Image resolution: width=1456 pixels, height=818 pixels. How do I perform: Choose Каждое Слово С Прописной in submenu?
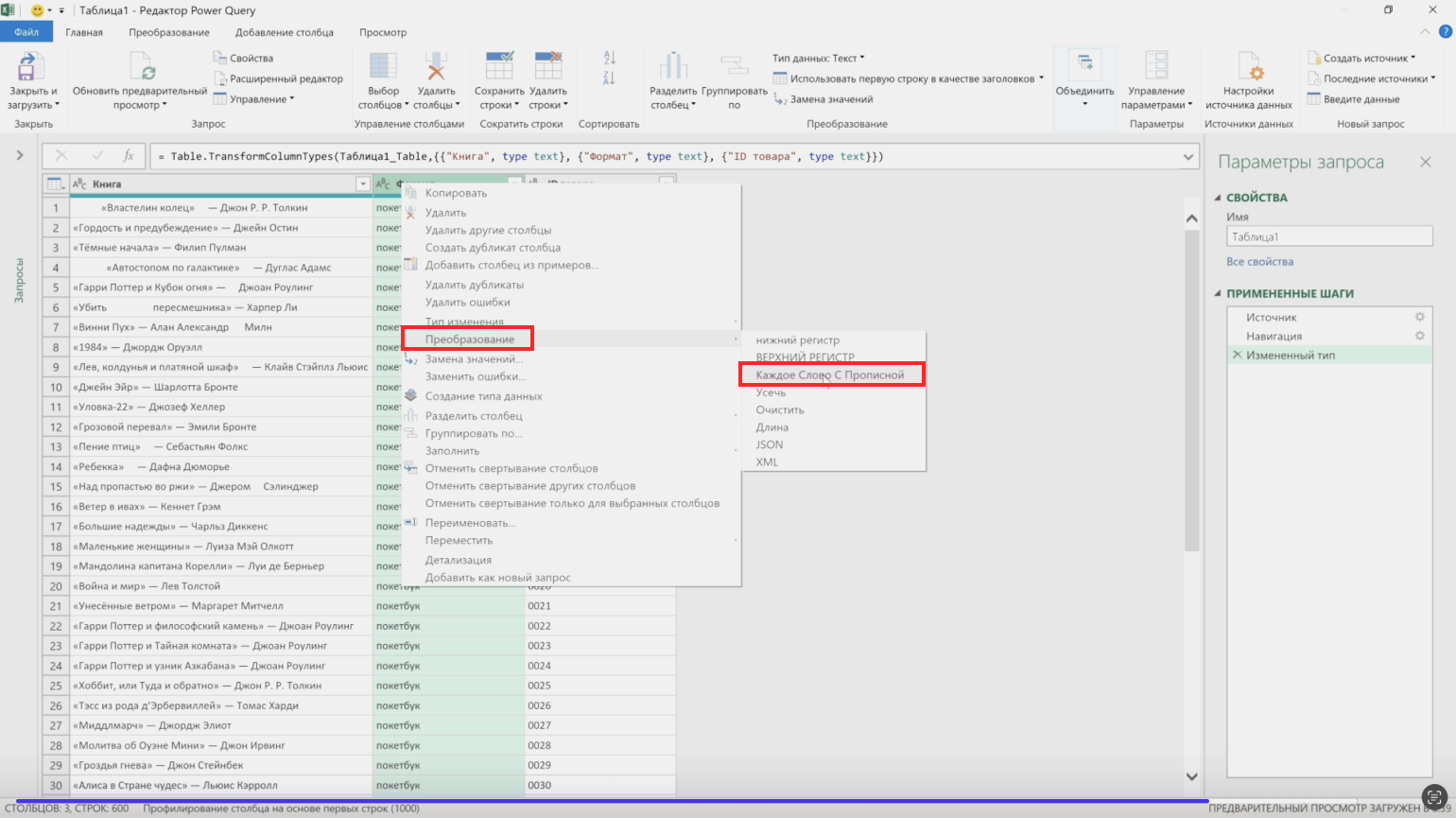pyautogui.click(x=829, y=375)
